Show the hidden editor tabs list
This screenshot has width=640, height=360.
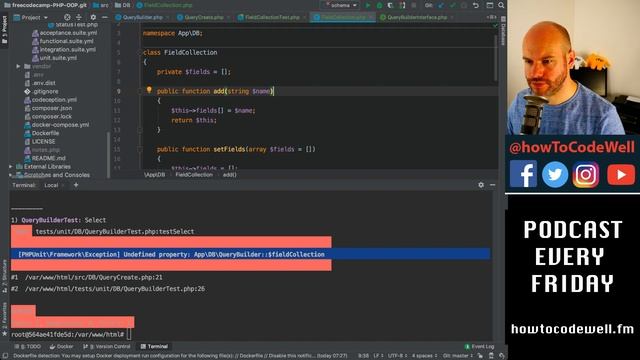click(491, 18)
